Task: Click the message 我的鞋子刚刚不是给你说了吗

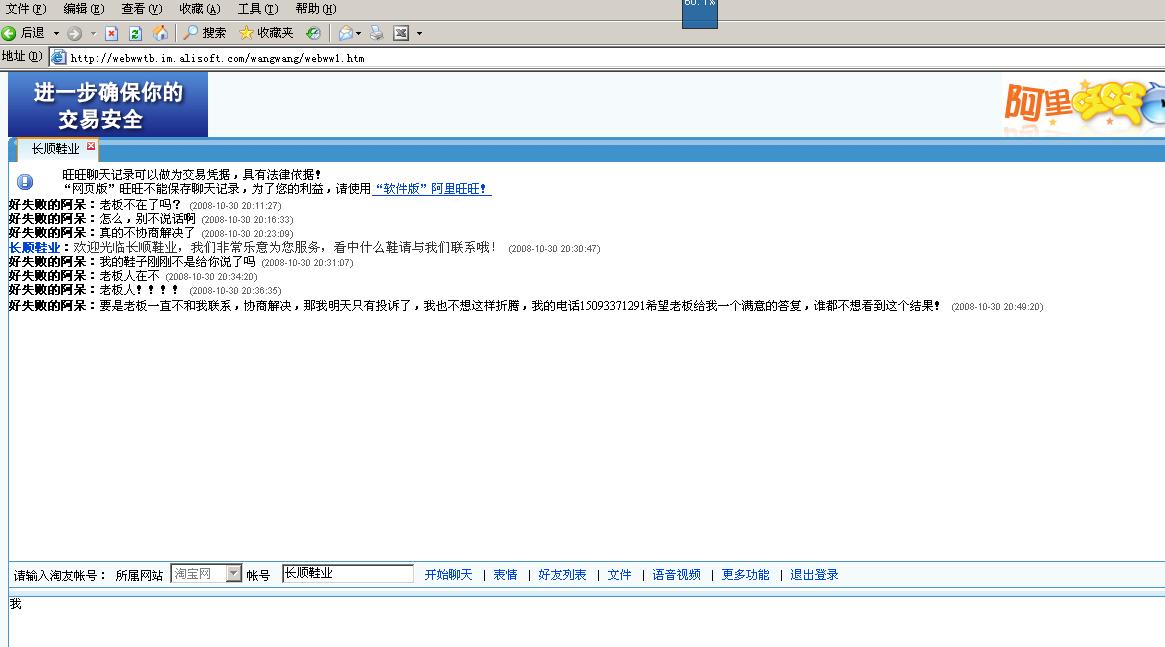Action: pyautogui.click(x=178, y=261)
